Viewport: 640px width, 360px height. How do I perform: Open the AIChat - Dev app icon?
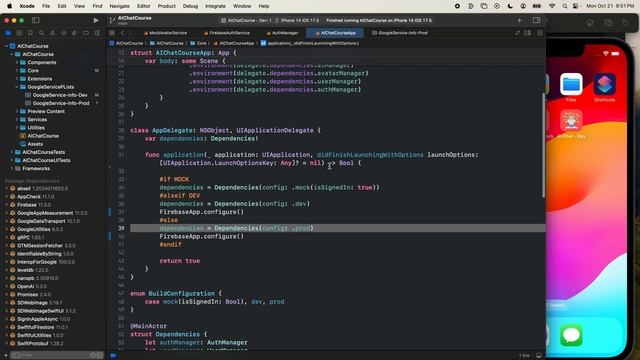point(571,121)
